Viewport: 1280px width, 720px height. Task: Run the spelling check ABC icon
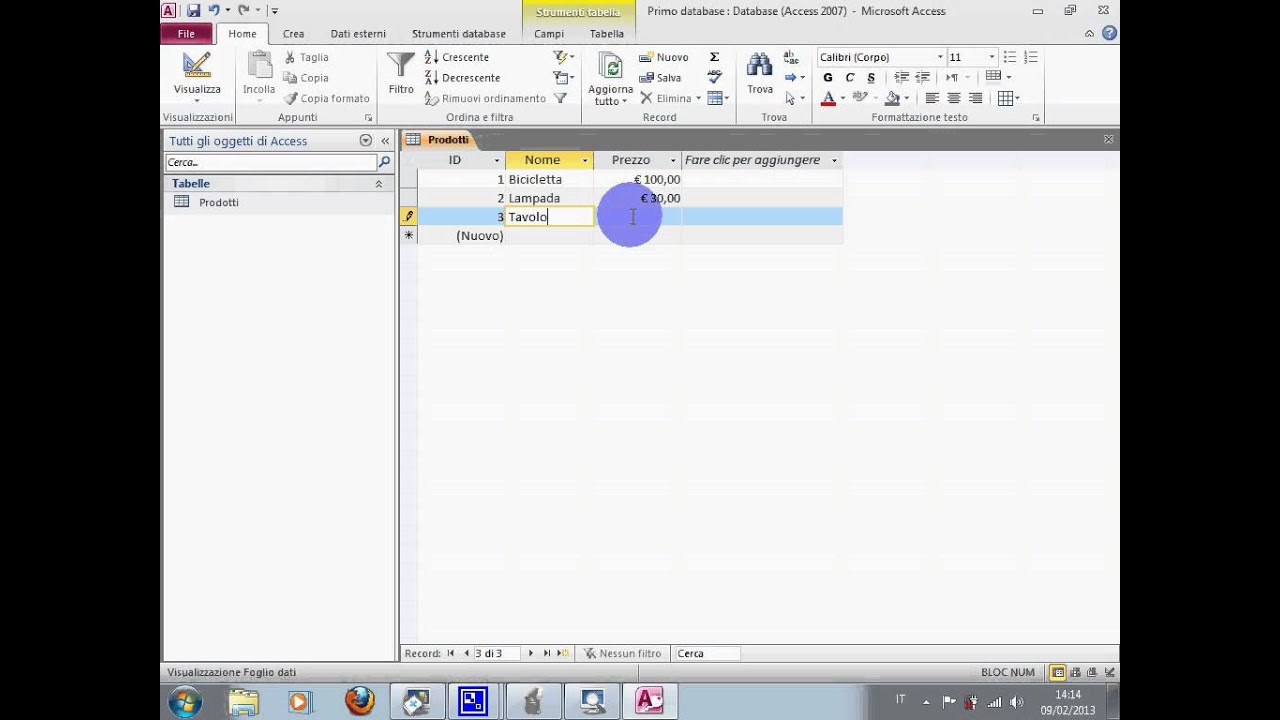click(714, 77)
